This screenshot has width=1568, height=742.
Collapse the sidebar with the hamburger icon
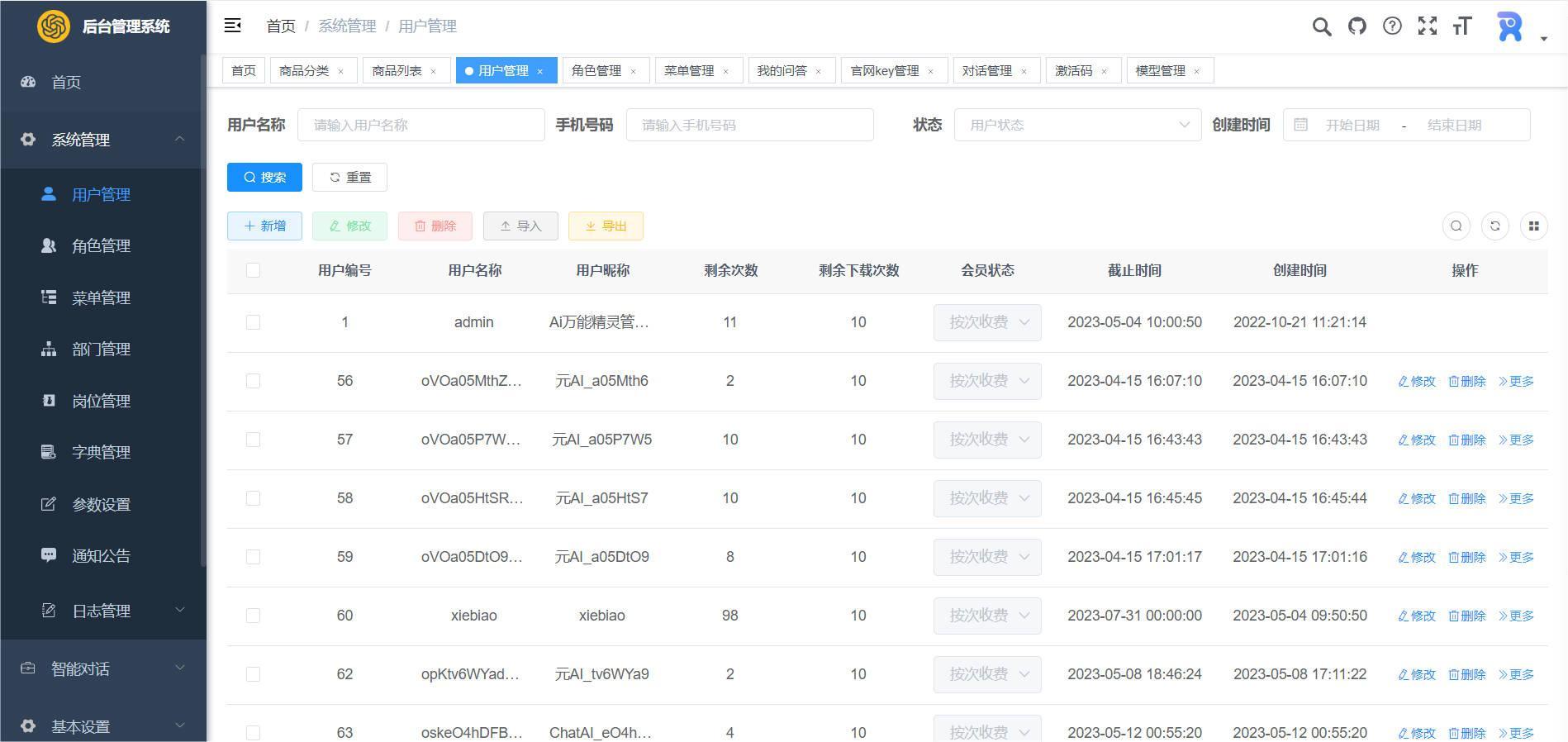click(x=233, y=26)
